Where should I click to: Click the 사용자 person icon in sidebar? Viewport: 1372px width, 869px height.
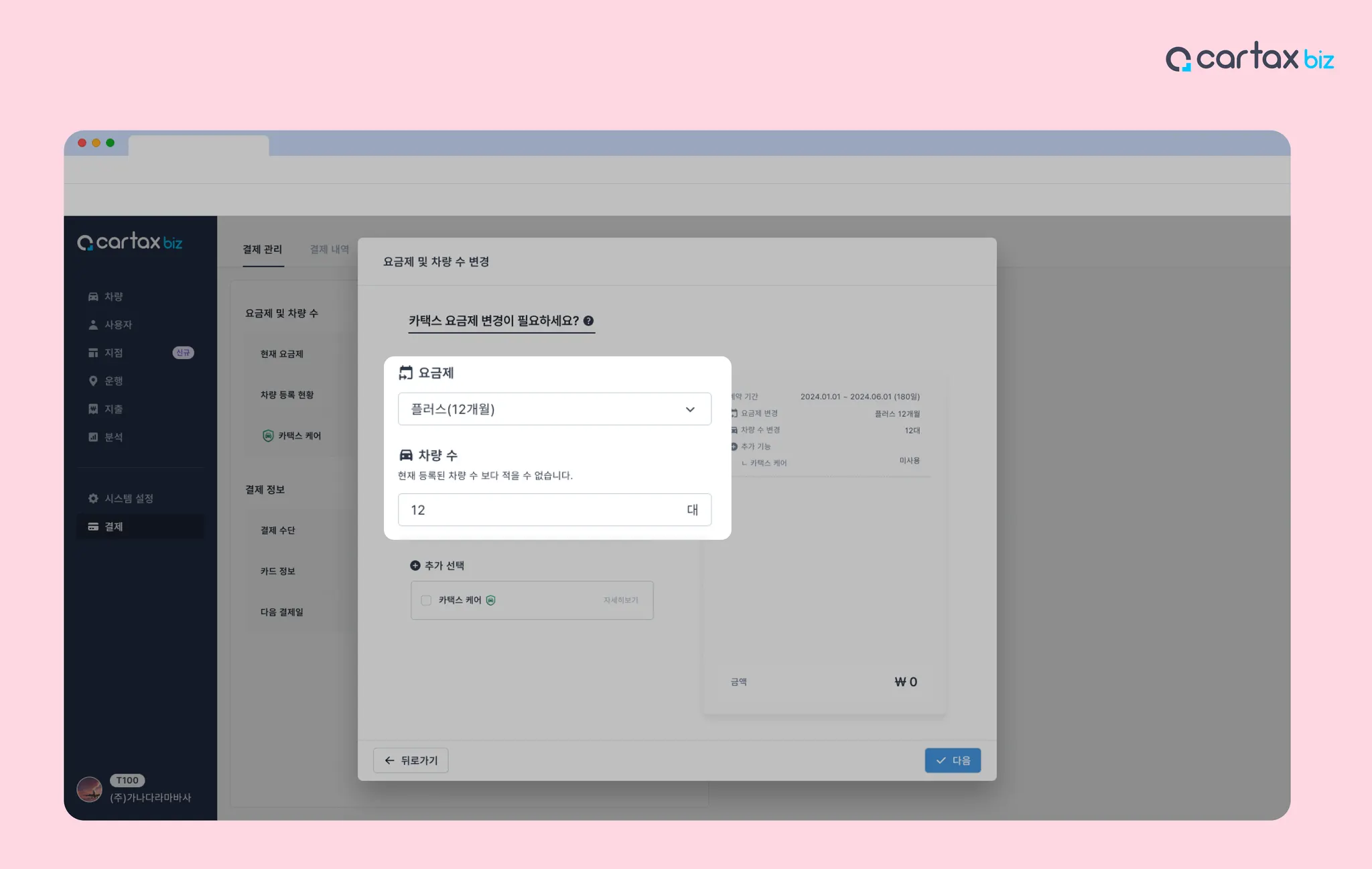point(93,324)
